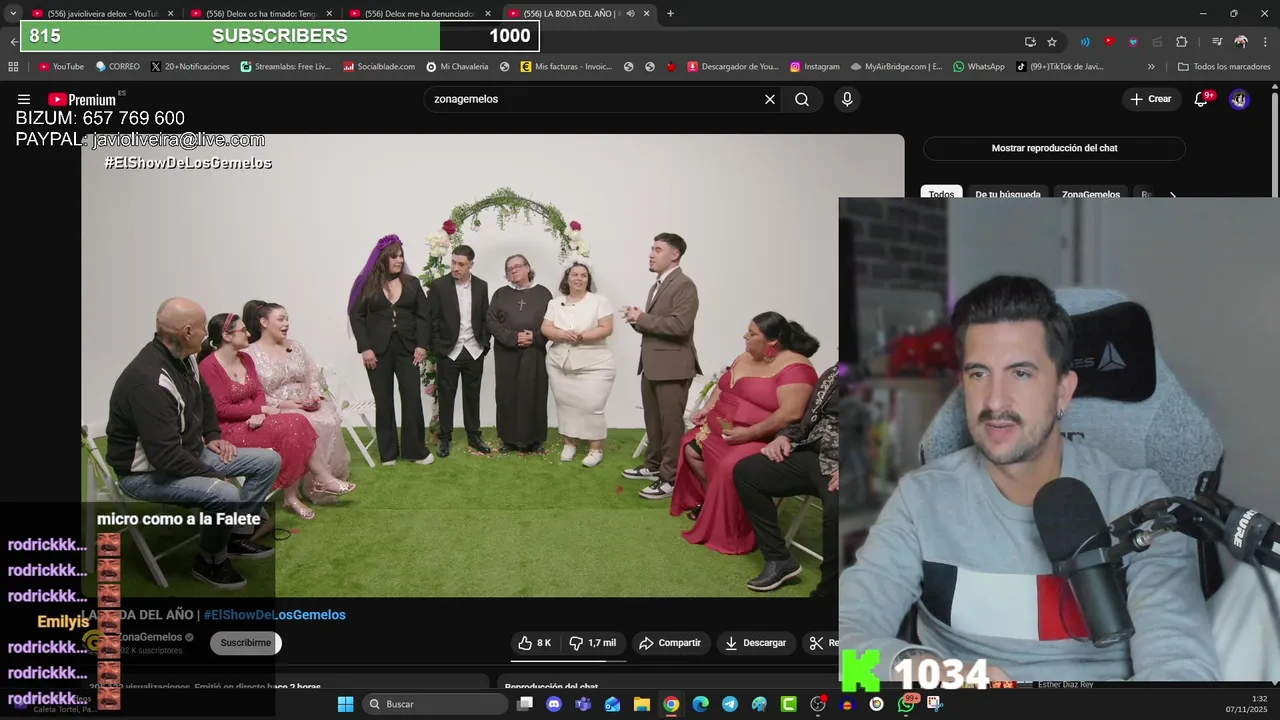Open the ZonaGemelos channel name

coord(151,637)
